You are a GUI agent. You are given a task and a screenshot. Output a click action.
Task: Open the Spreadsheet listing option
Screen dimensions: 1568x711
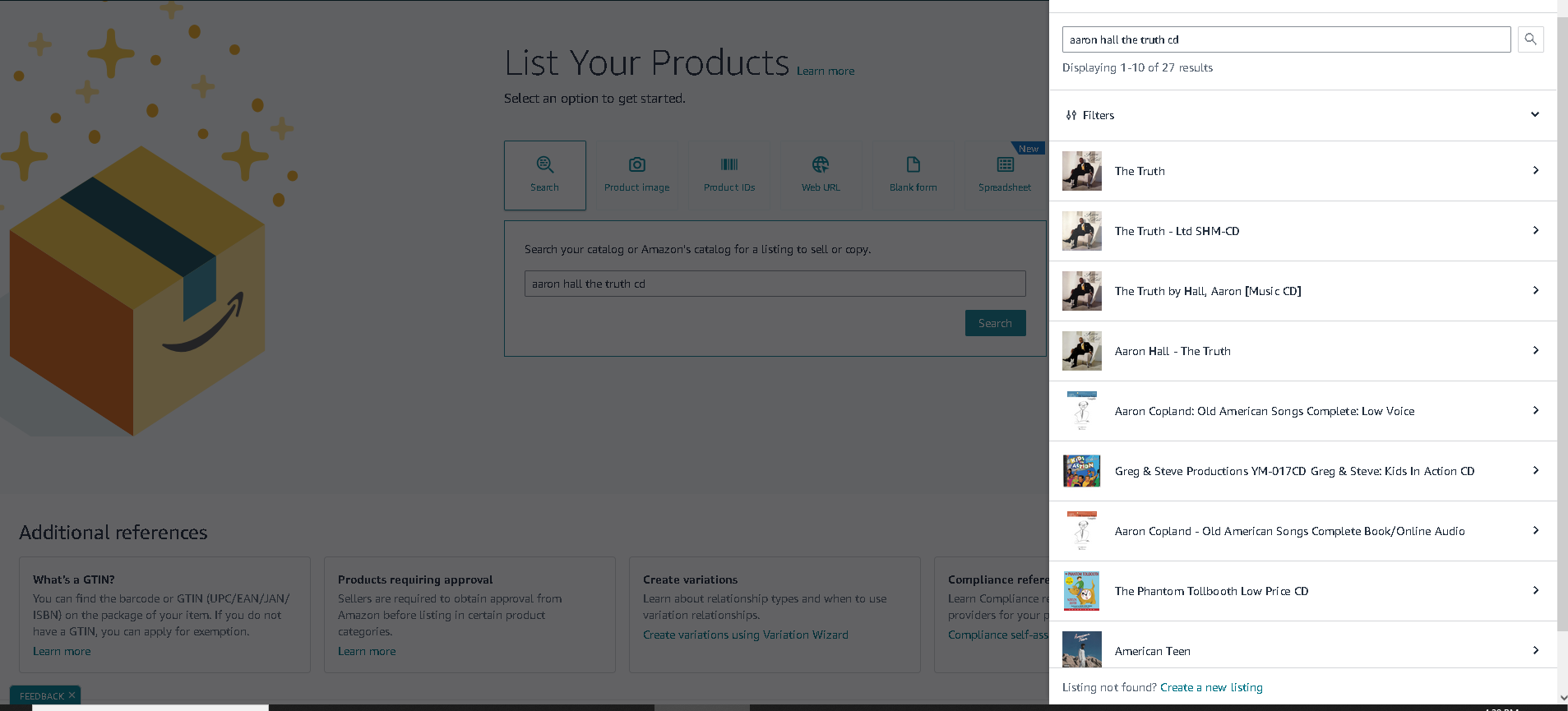[x=1005, y=175]
